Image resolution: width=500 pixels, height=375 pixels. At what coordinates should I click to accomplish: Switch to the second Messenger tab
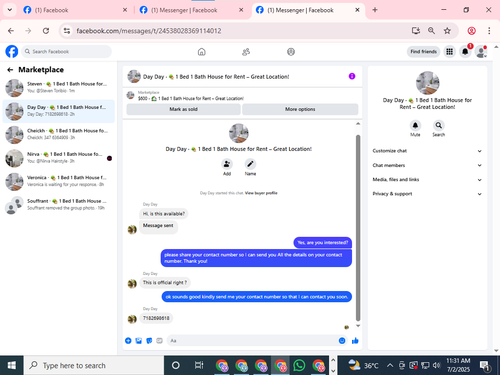point(191,10)
